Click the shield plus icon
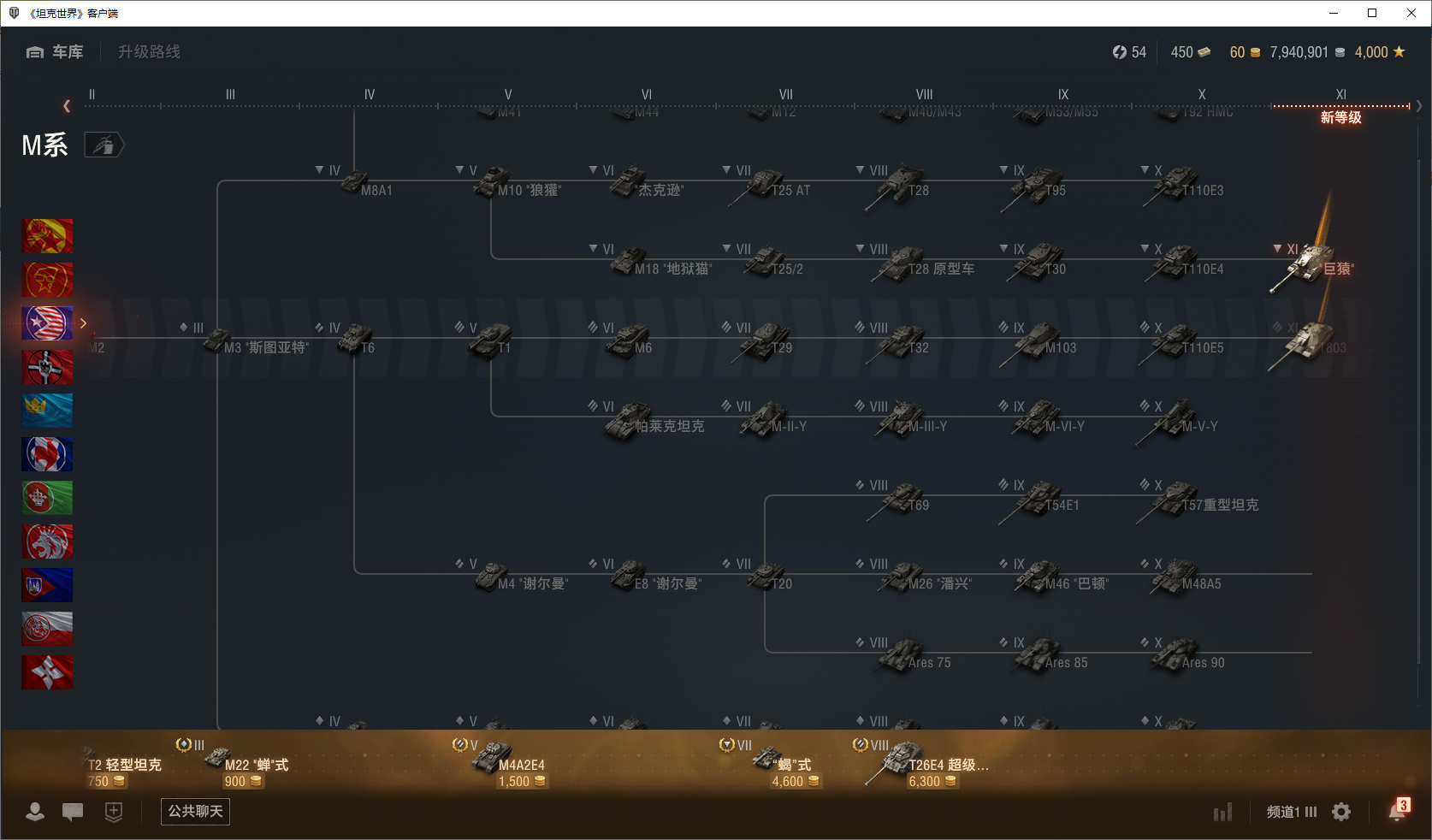The height and width of the screenshot is (840, 1432). (114, 812)
